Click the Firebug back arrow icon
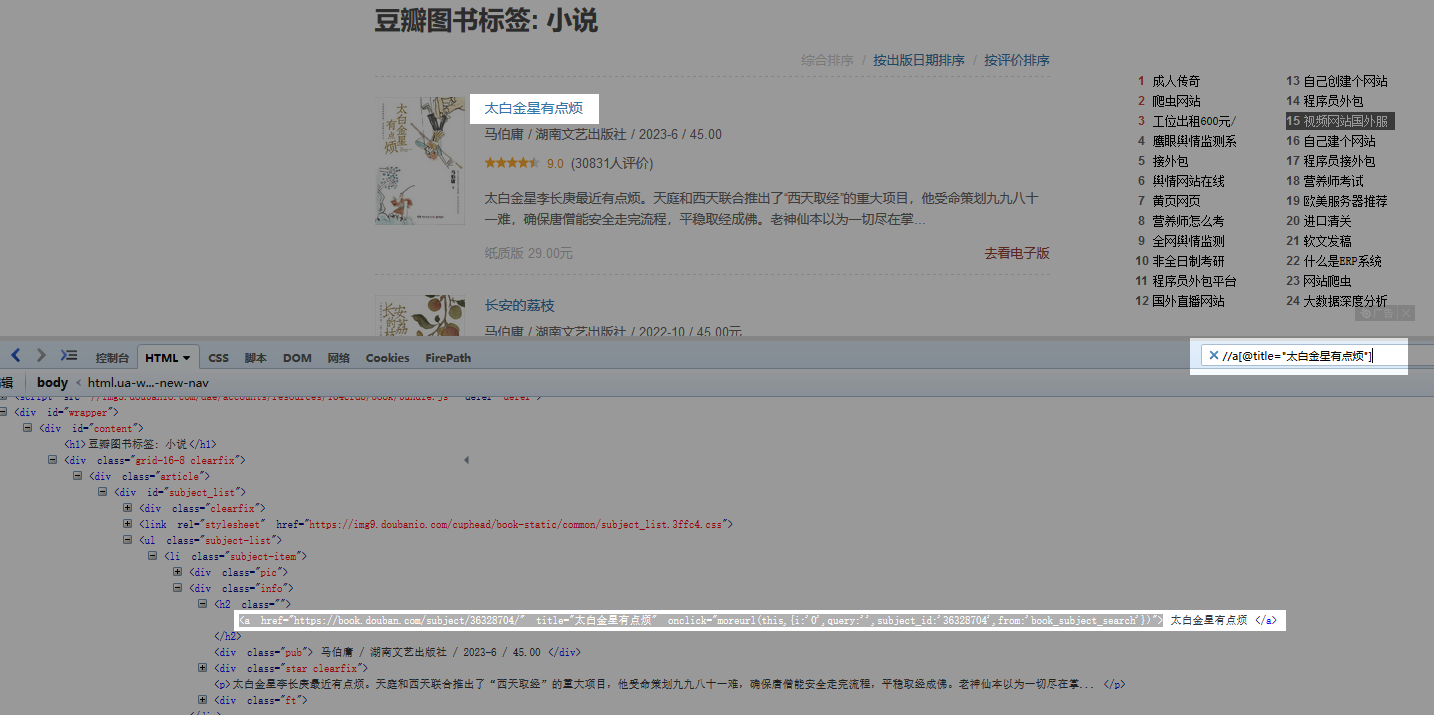The width and height of the screenshot is (1434, 724). (16, 355)
